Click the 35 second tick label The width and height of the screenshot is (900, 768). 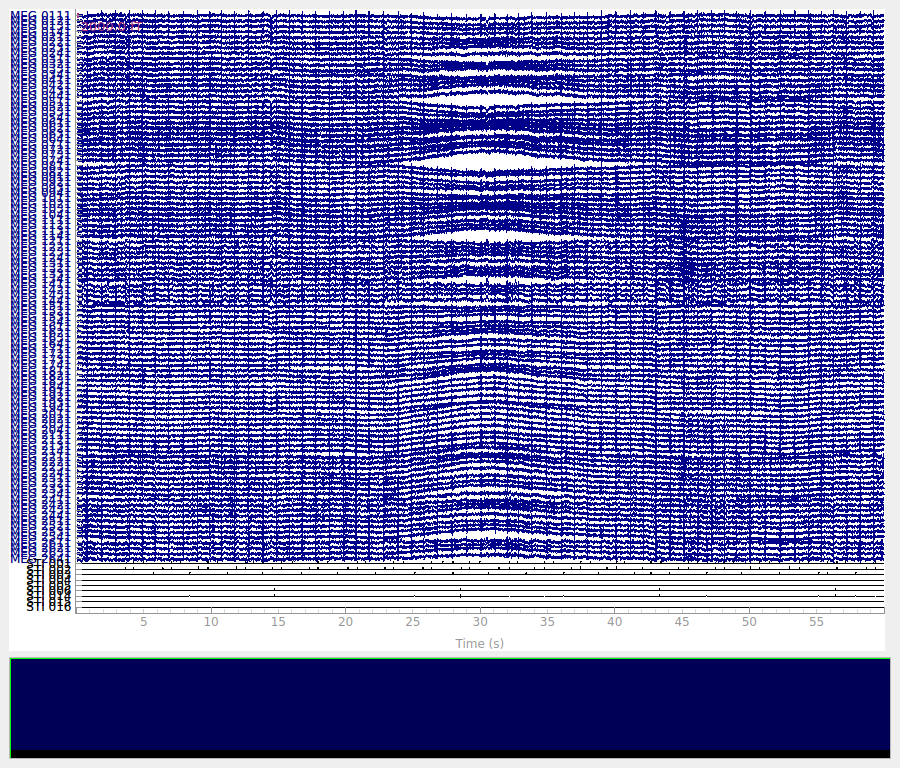547,622
